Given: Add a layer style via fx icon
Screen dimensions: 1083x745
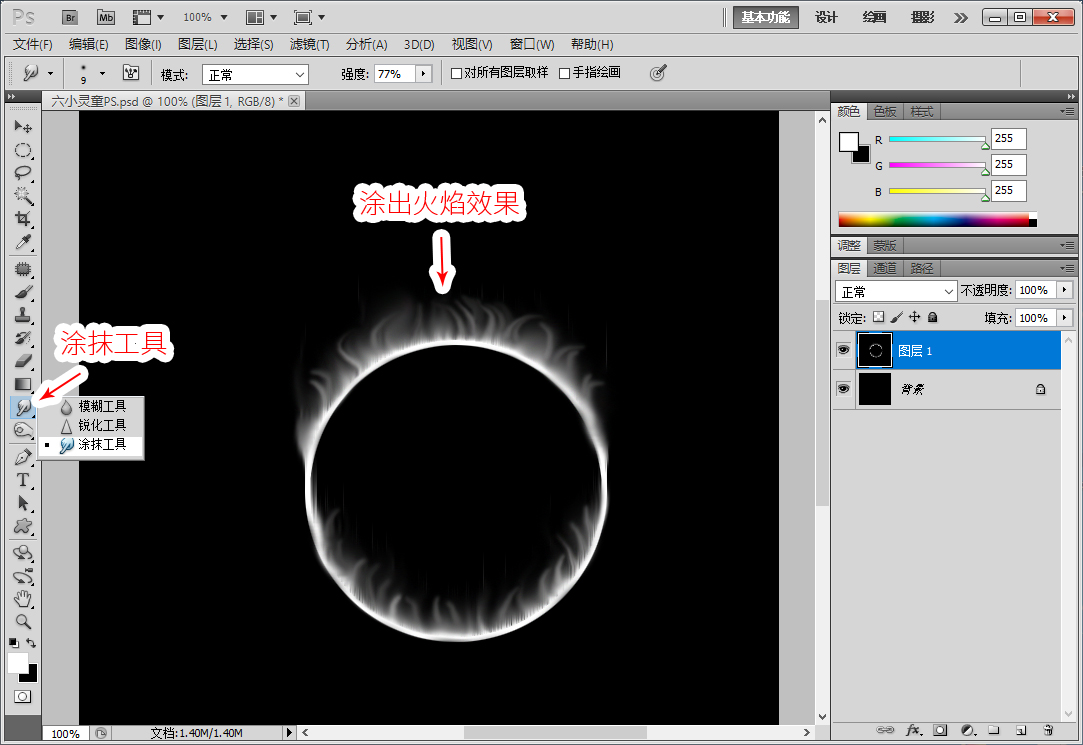Looking at the screenshot, I should [913, 730].
